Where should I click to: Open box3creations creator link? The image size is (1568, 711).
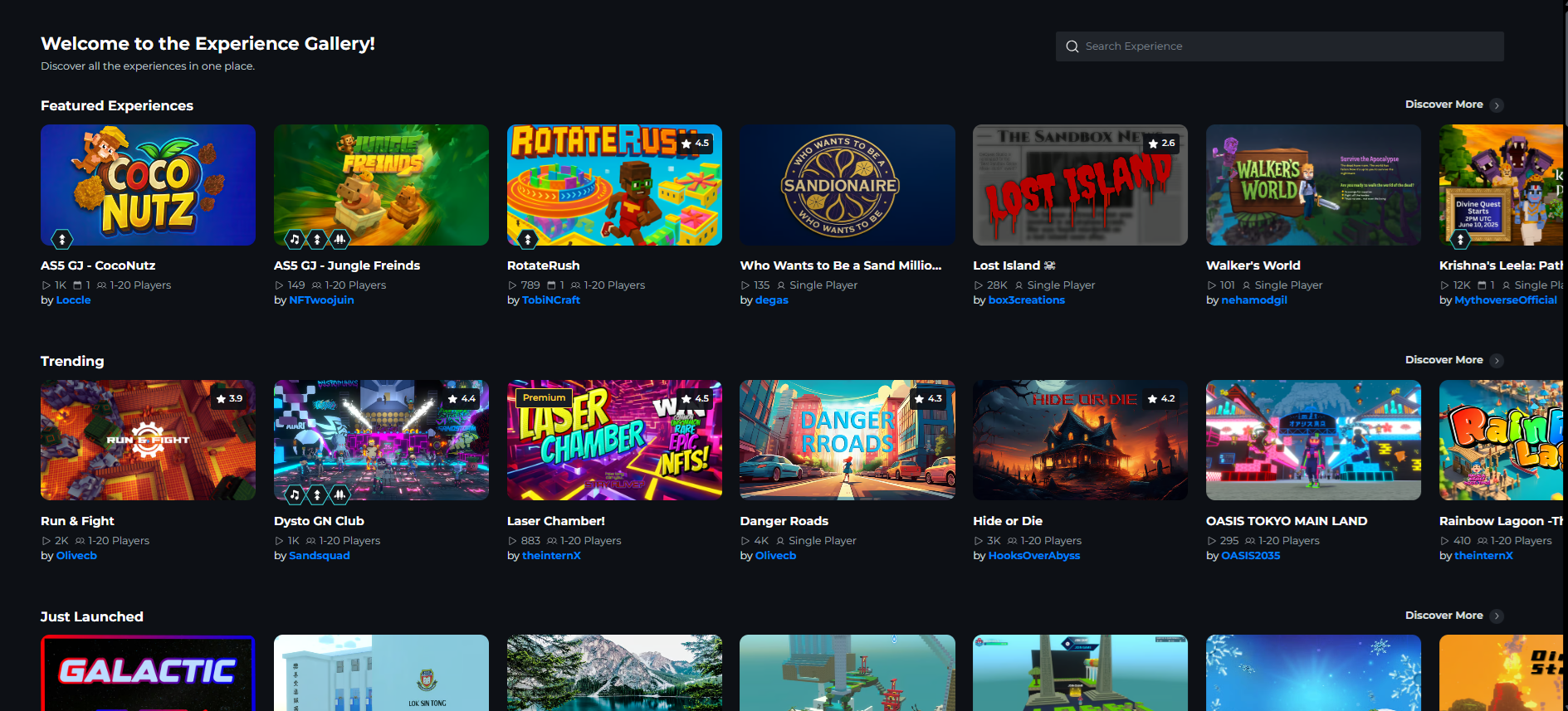pos(1027,300)
